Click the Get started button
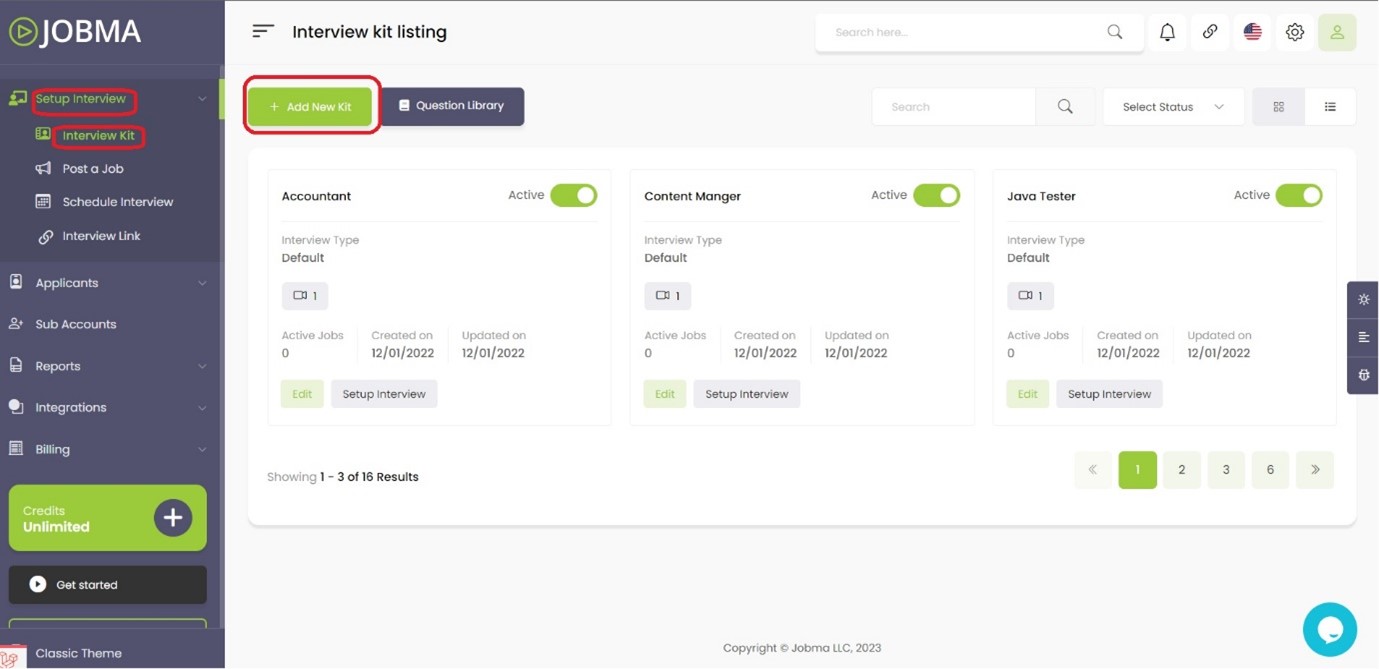This screenshot has height=669, width=1379. click(108, 585)
